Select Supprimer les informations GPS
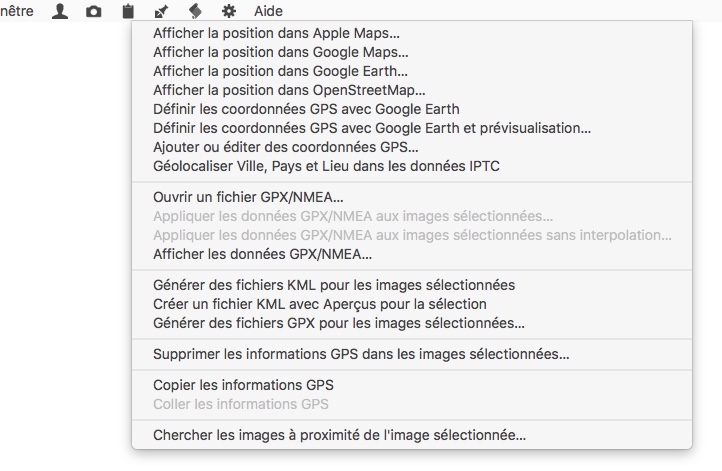The image size is (722, 471). coord(412,354)
